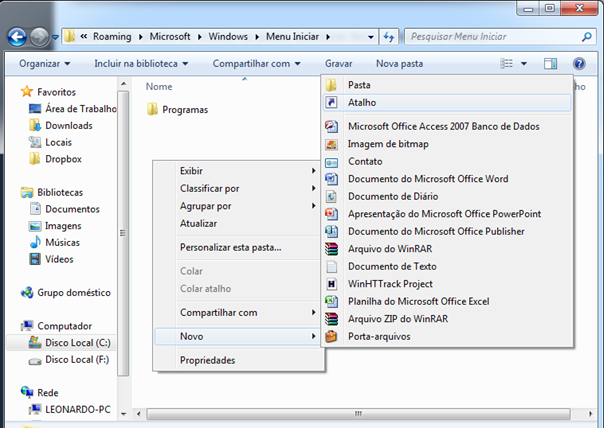
Task: Create Documento do Microsoft Office Word
Action: click(x=447, y=179)
